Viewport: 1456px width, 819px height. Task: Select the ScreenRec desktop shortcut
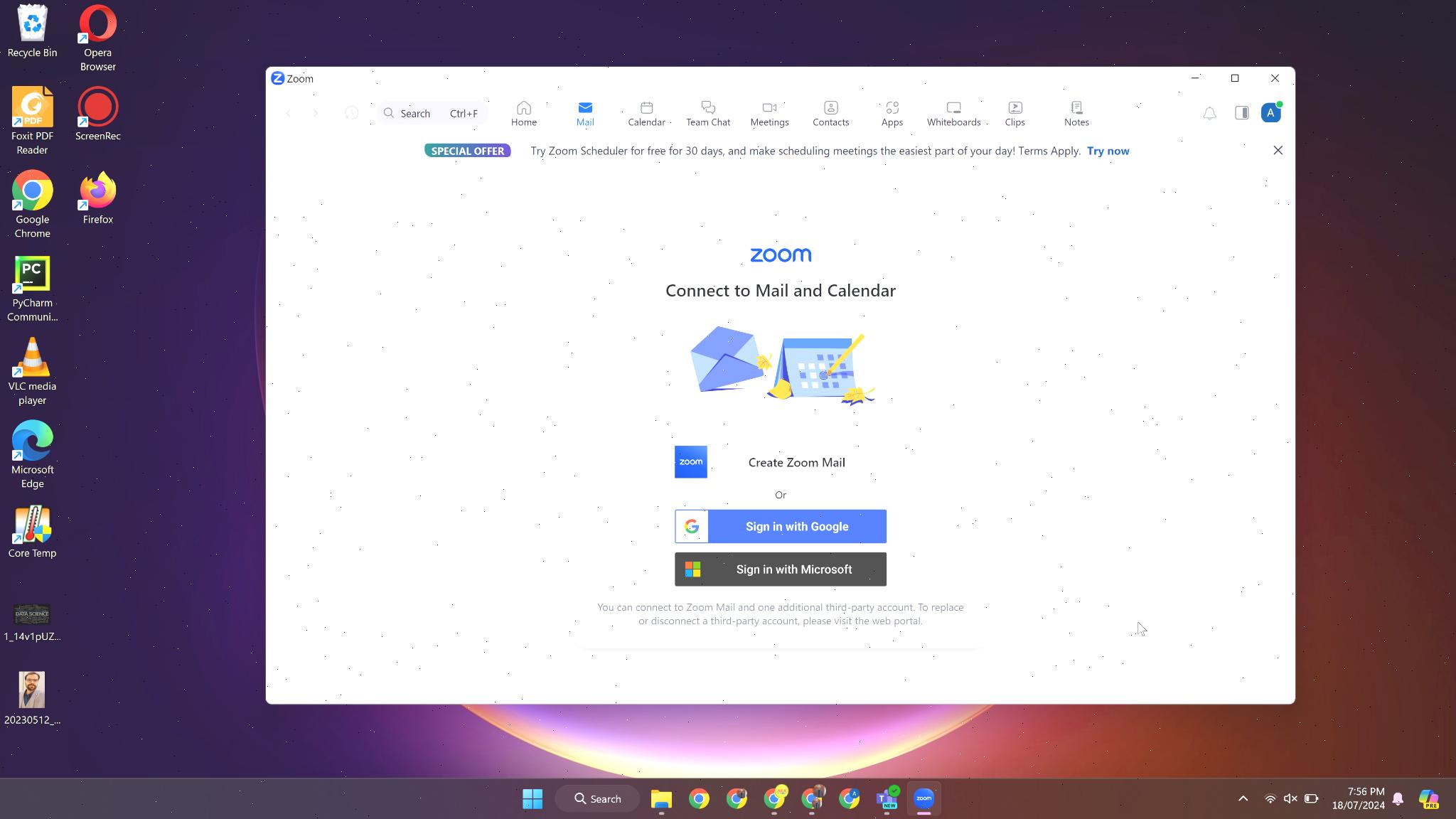[97, 114]
